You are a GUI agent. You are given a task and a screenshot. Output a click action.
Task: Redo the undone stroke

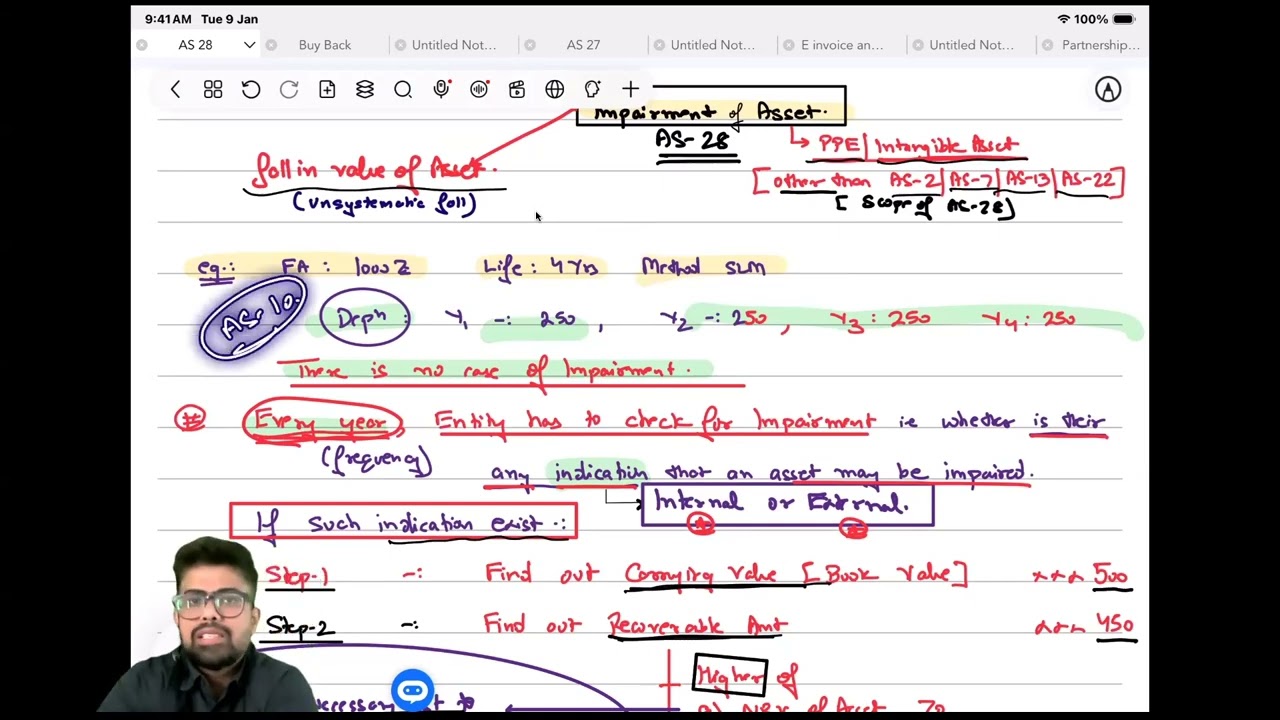(x=289, y=90)
